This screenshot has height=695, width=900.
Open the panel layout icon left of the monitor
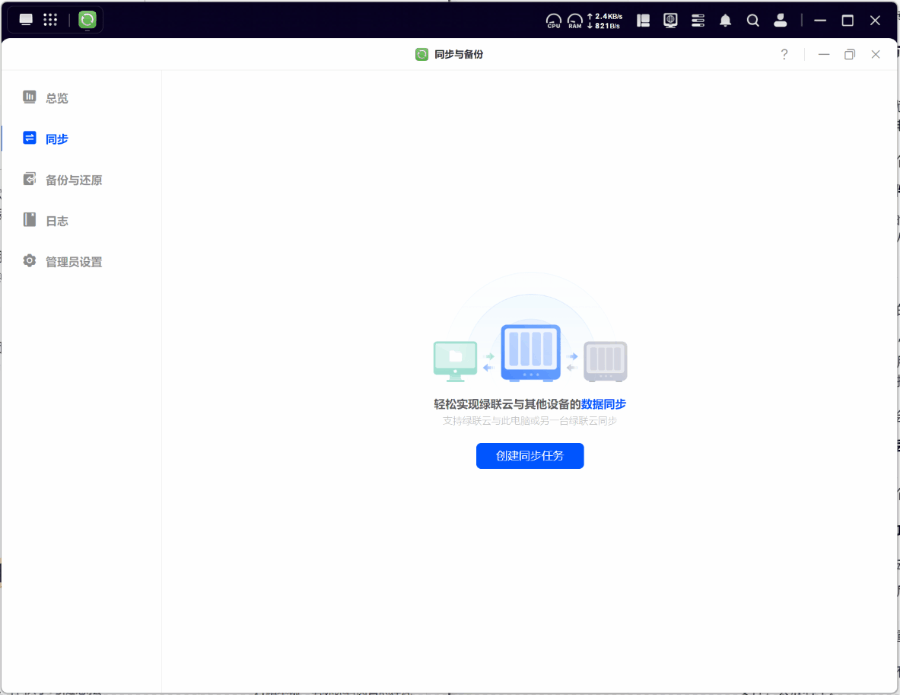pos(643,20)
